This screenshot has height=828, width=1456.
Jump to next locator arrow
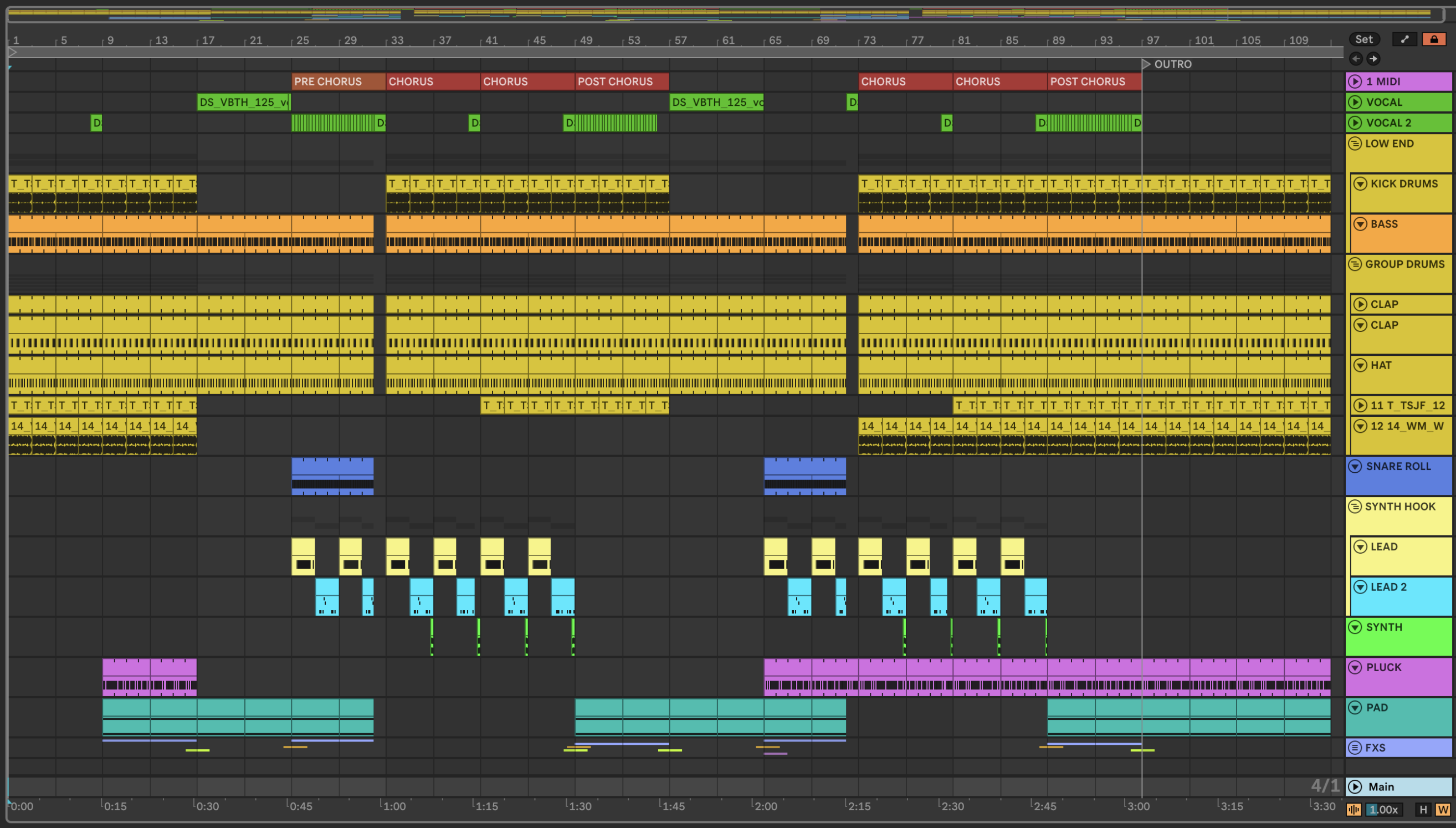(x=1373, y=59)
